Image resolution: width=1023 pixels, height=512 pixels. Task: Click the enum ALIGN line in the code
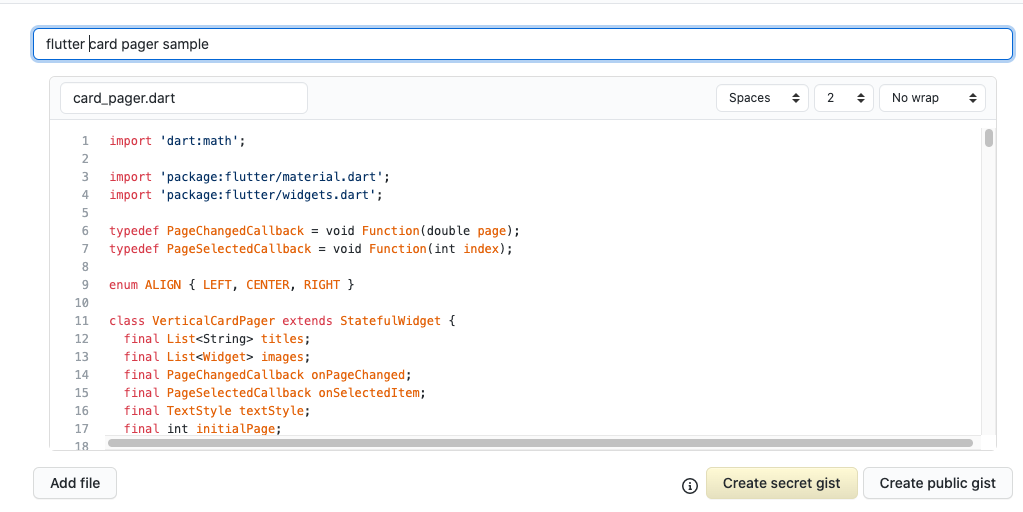click(x=232, y=285)
